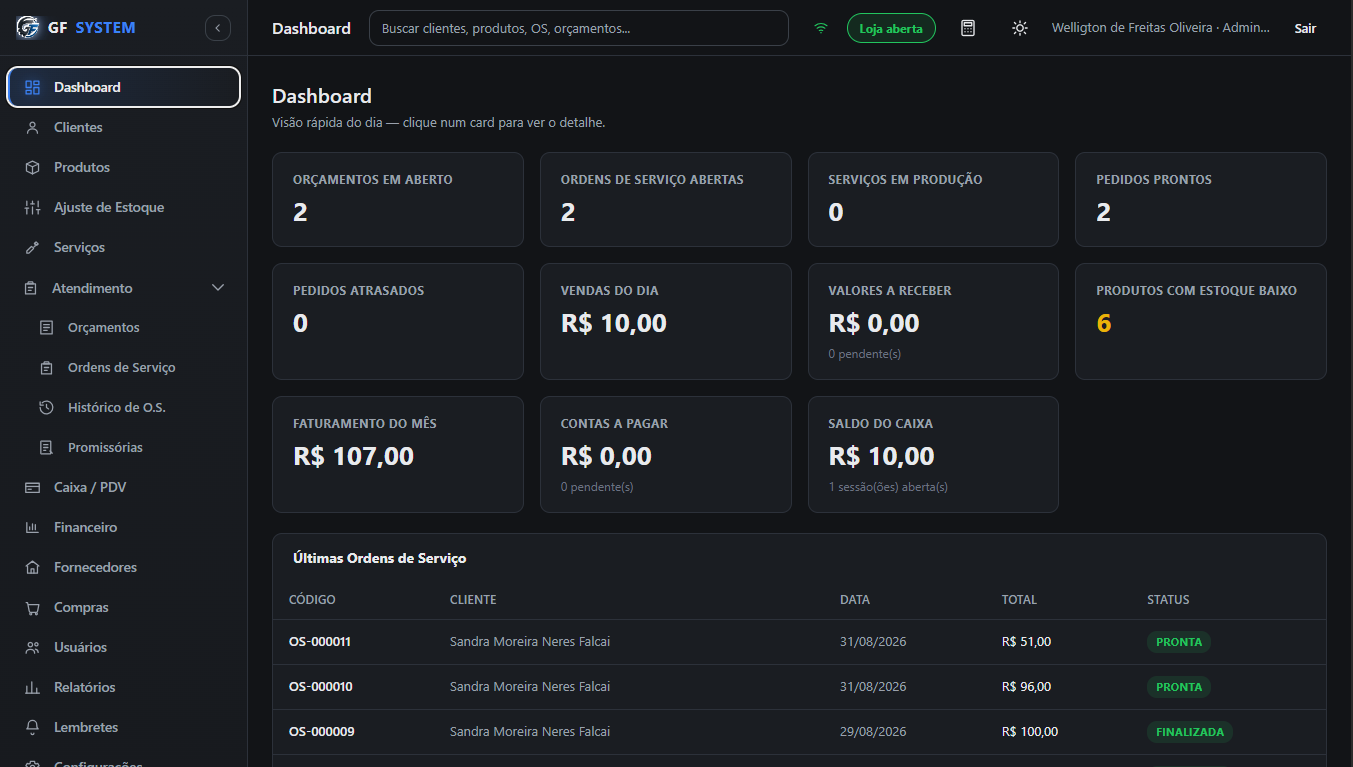Collapse the sidebar with the chevron button

point(218,28)
